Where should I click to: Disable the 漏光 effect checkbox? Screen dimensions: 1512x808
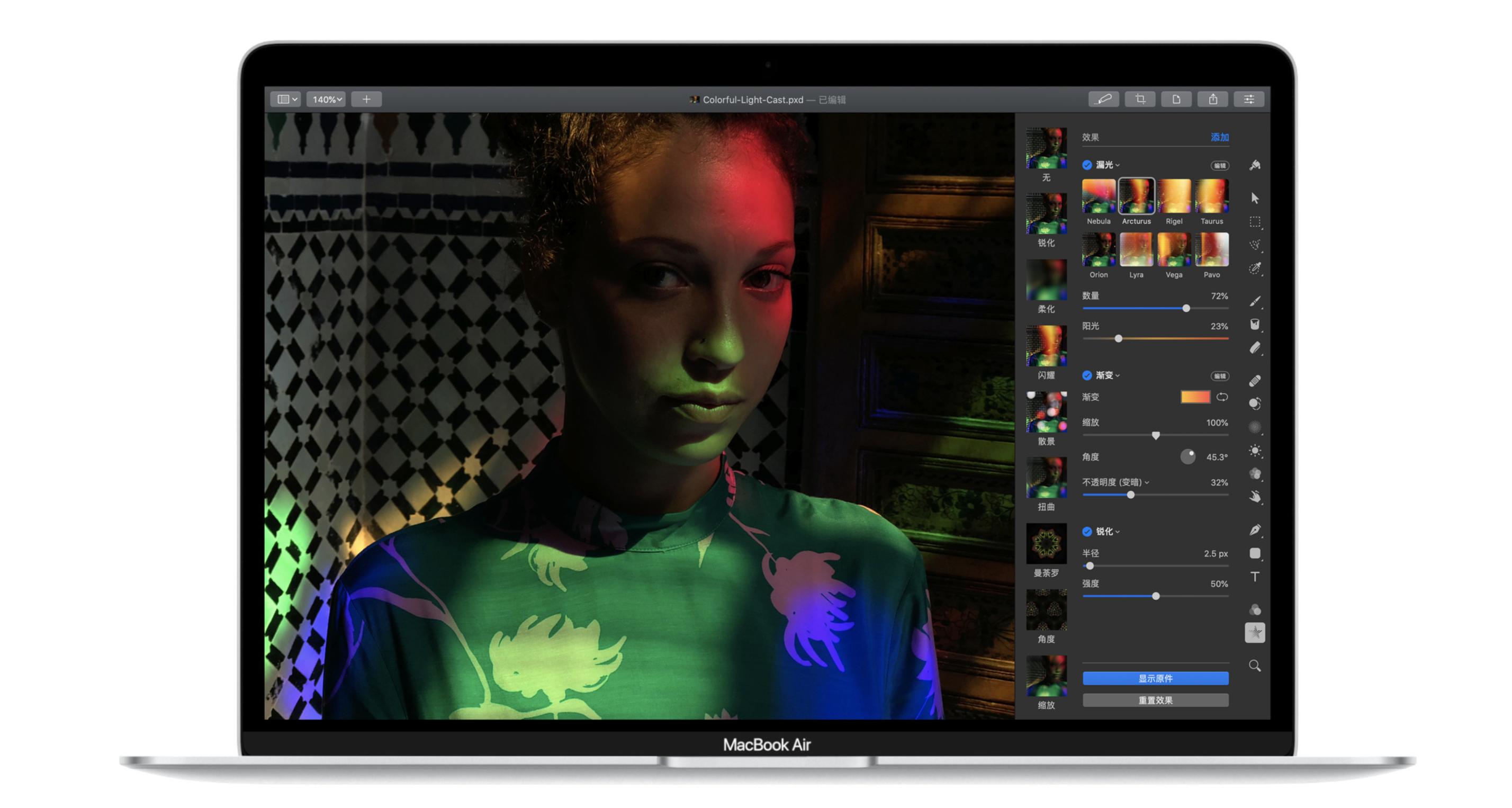[x=1086, y=165]
